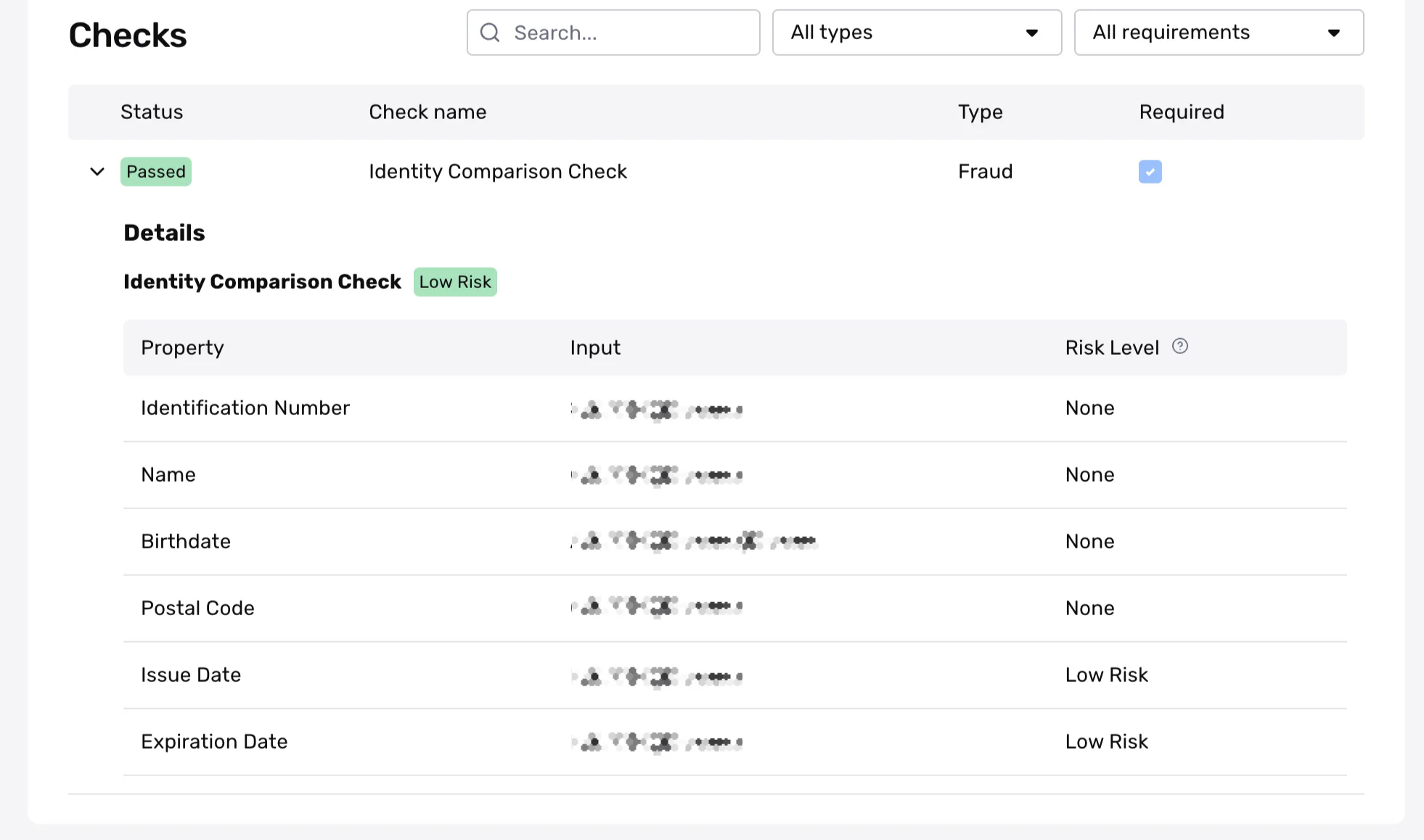Click the Passed status badge
Viewport: 1424px width, 840px height.
click(x=156, y=172)
